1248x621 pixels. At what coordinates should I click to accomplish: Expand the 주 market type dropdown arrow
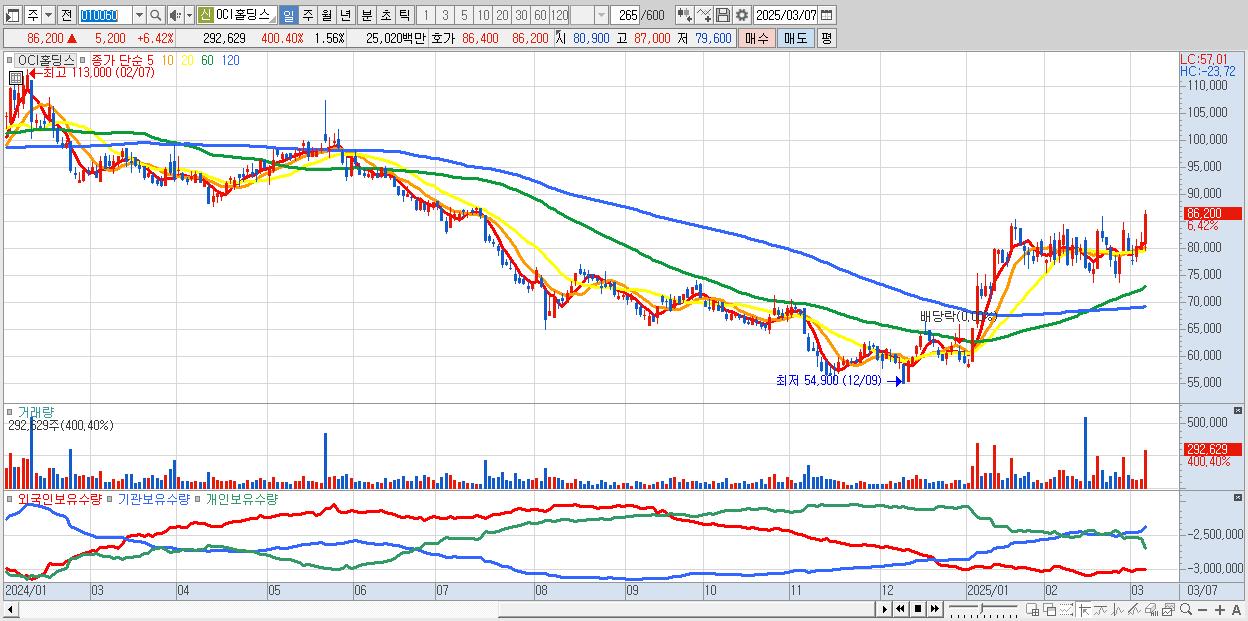point(48,16)
